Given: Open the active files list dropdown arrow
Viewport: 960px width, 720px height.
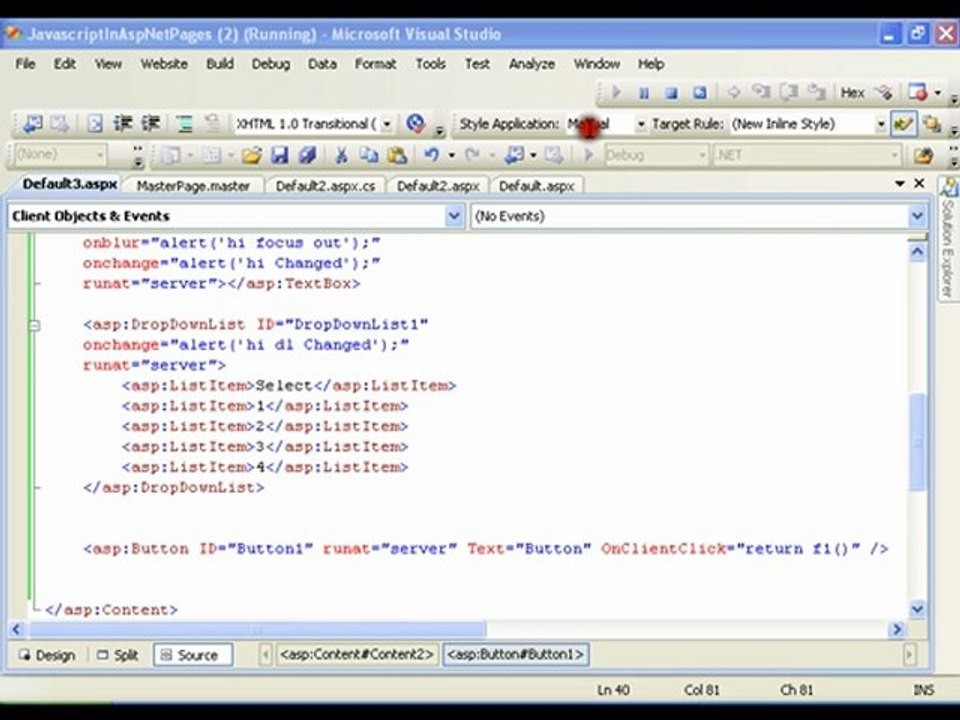Looking at the screenshot, I should coord(899,184).
